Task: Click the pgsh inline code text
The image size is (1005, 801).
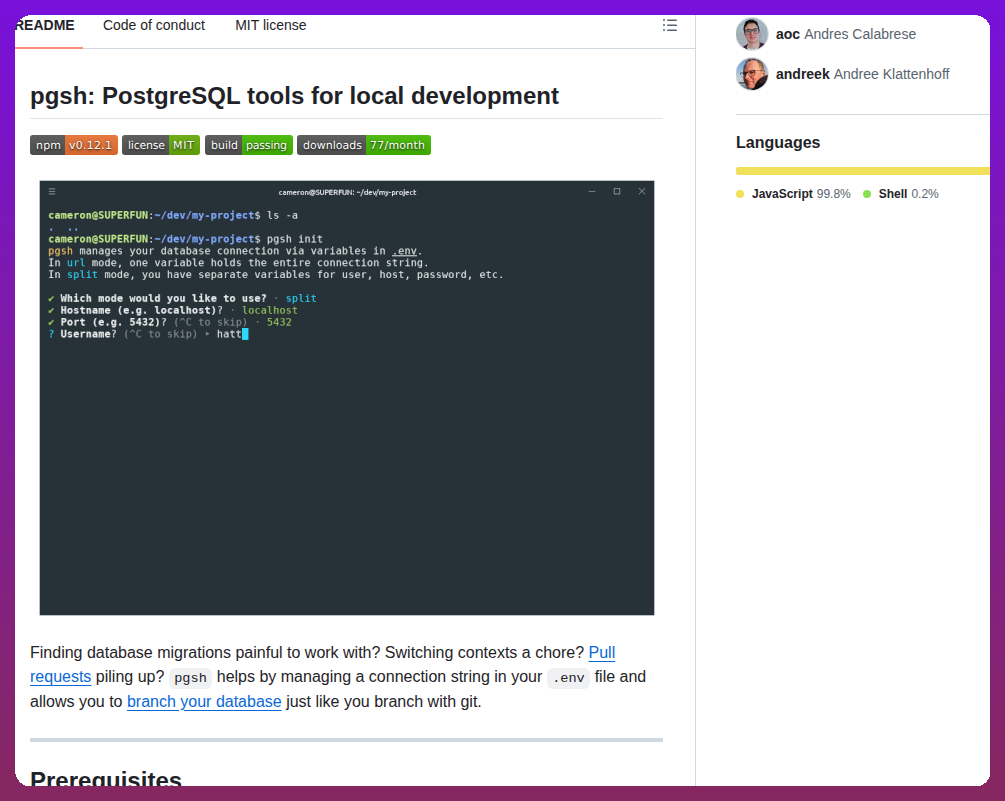Action: click(190, 677)
